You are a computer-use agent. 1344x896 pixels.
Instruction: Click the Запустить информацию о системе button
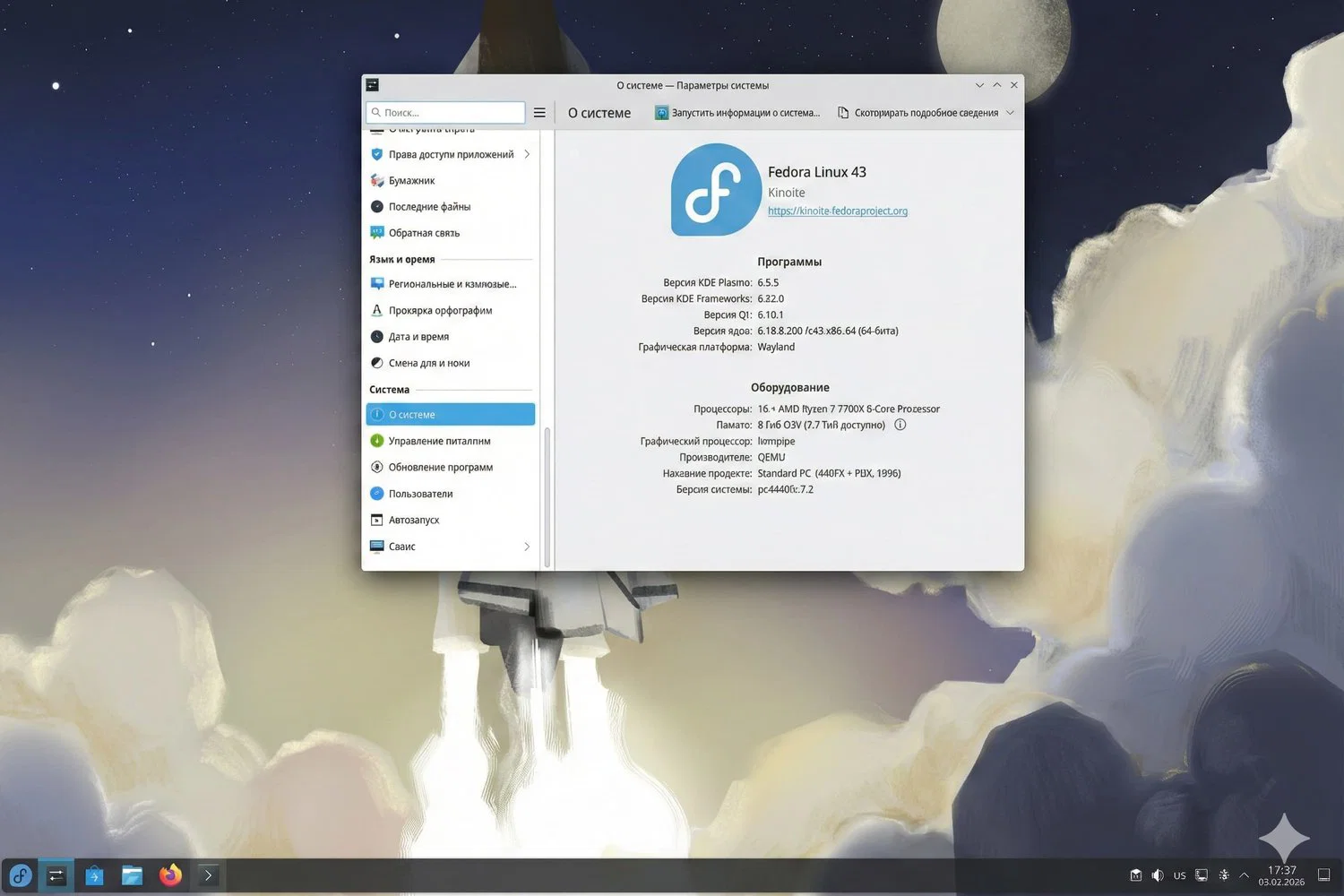[x=737, y=112]
